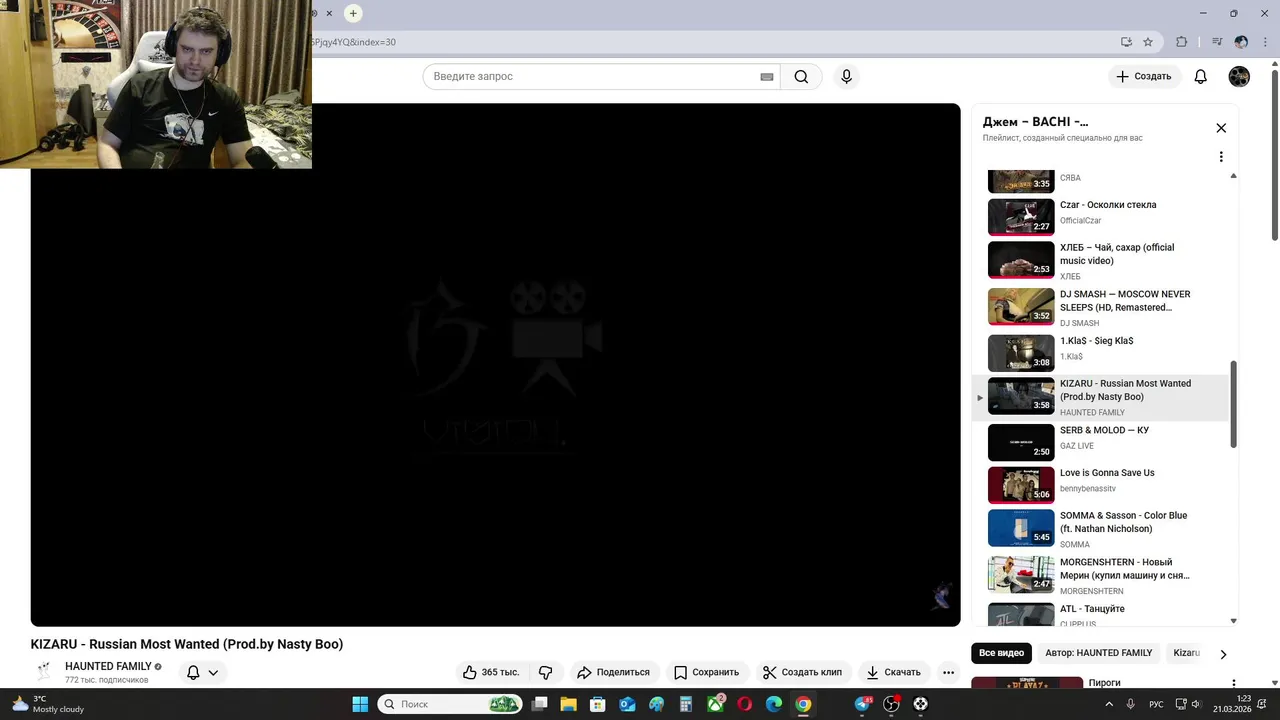This screenshot has width=1280, height=720.
Task: Play DJ SMASH — MOSCOW NEVER SLEEPS
Action: (x=1100, y=308)
